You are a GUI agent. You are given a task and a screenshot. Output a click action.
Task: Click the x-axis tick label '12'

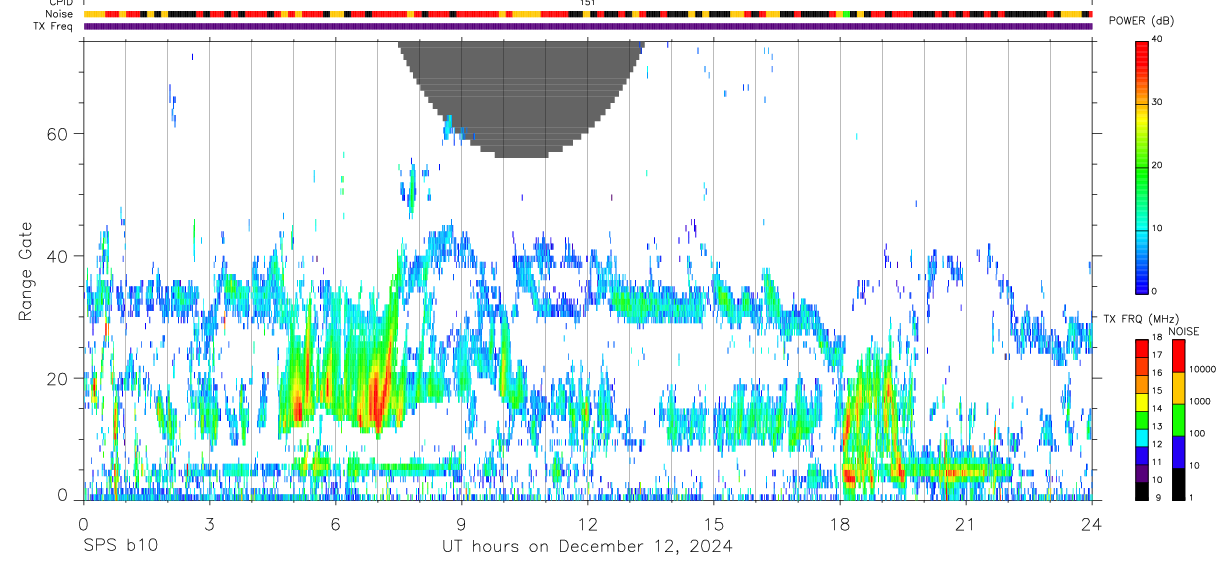pos(587,524)
